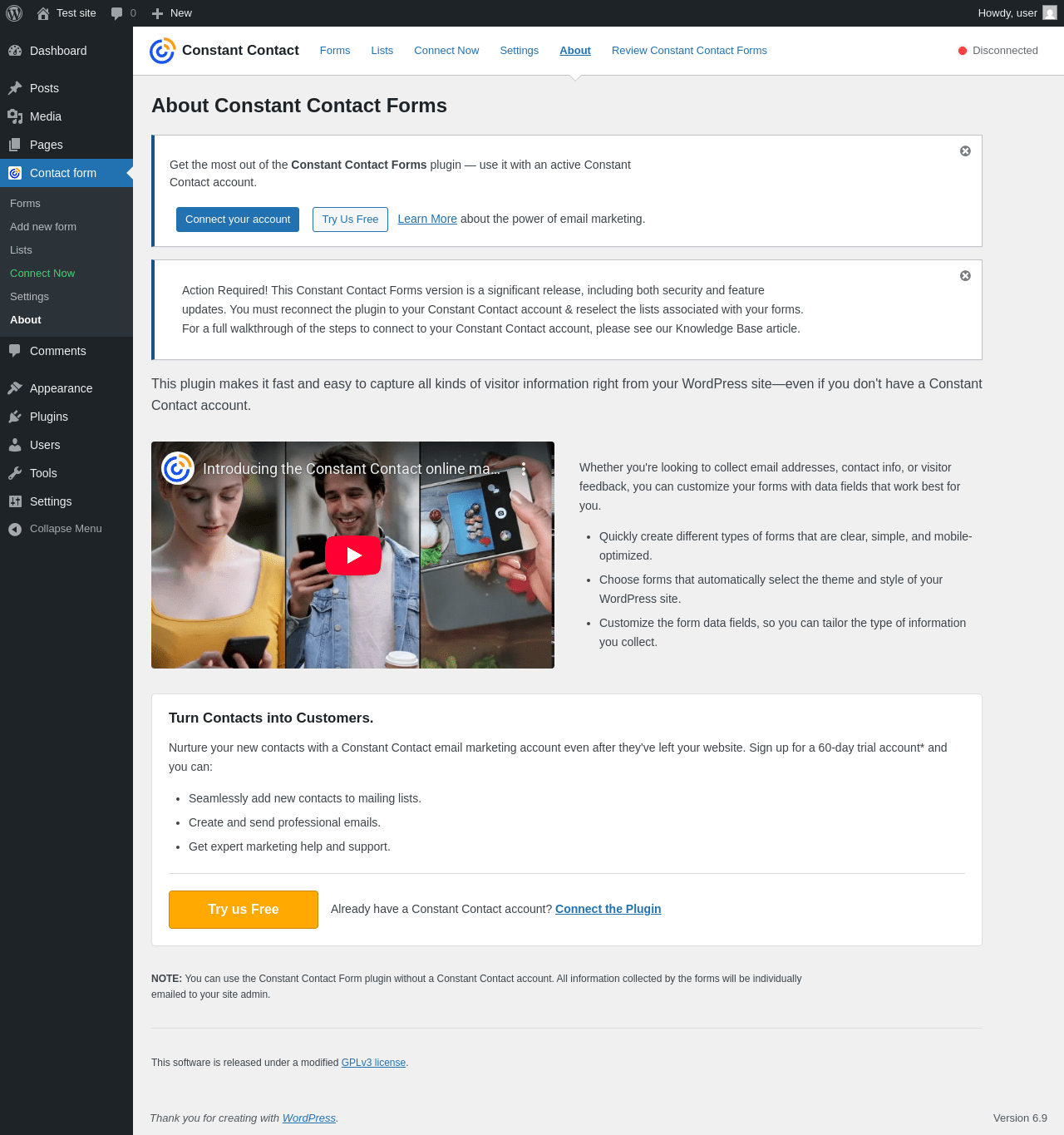Click the Media icon in sidebar
1064x1135 pixels.
15,116
